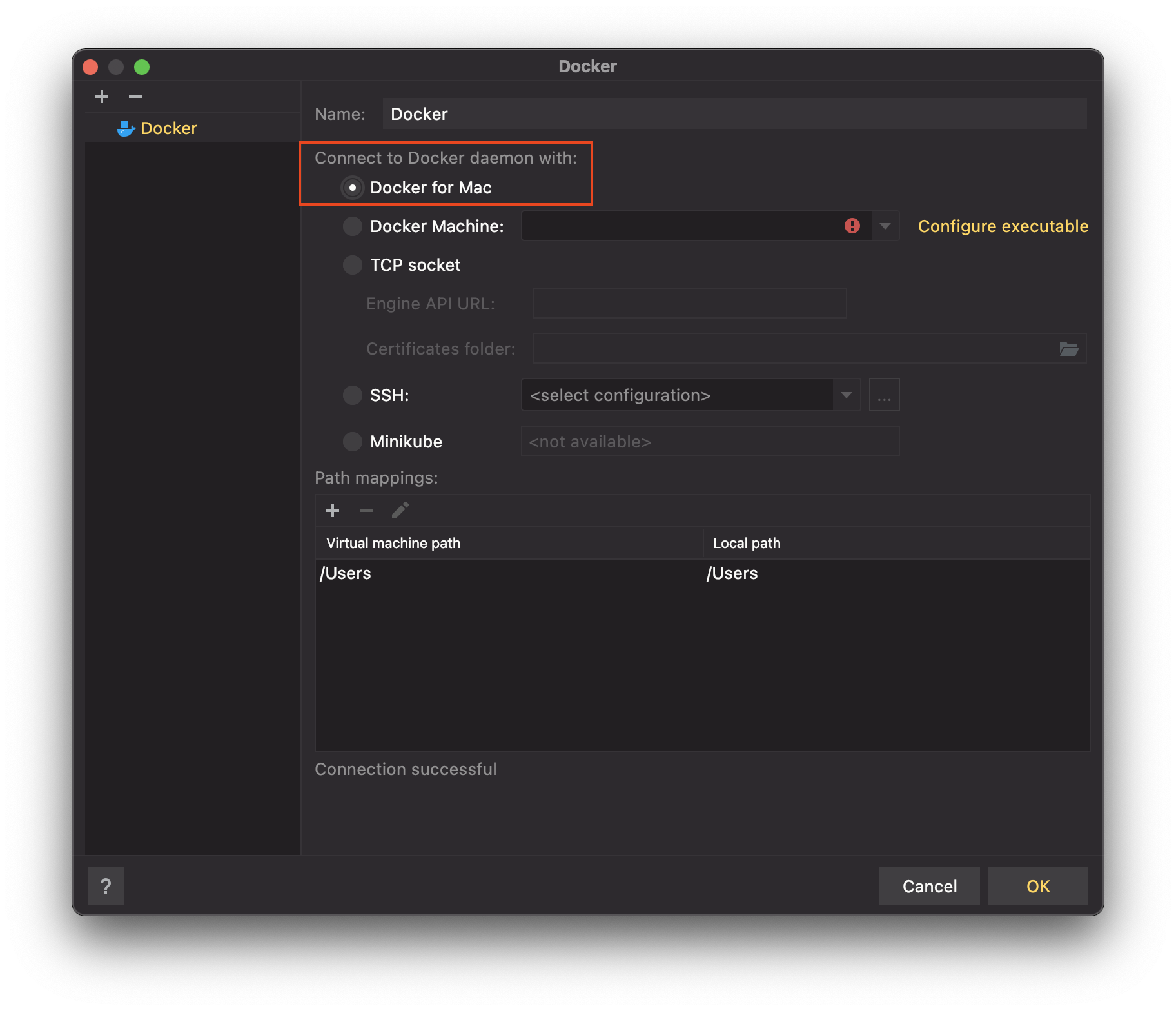The width and height of the screenshot is (1176, 1011).
Task: Click the Configure executable link
Action: pos(1003,226)
